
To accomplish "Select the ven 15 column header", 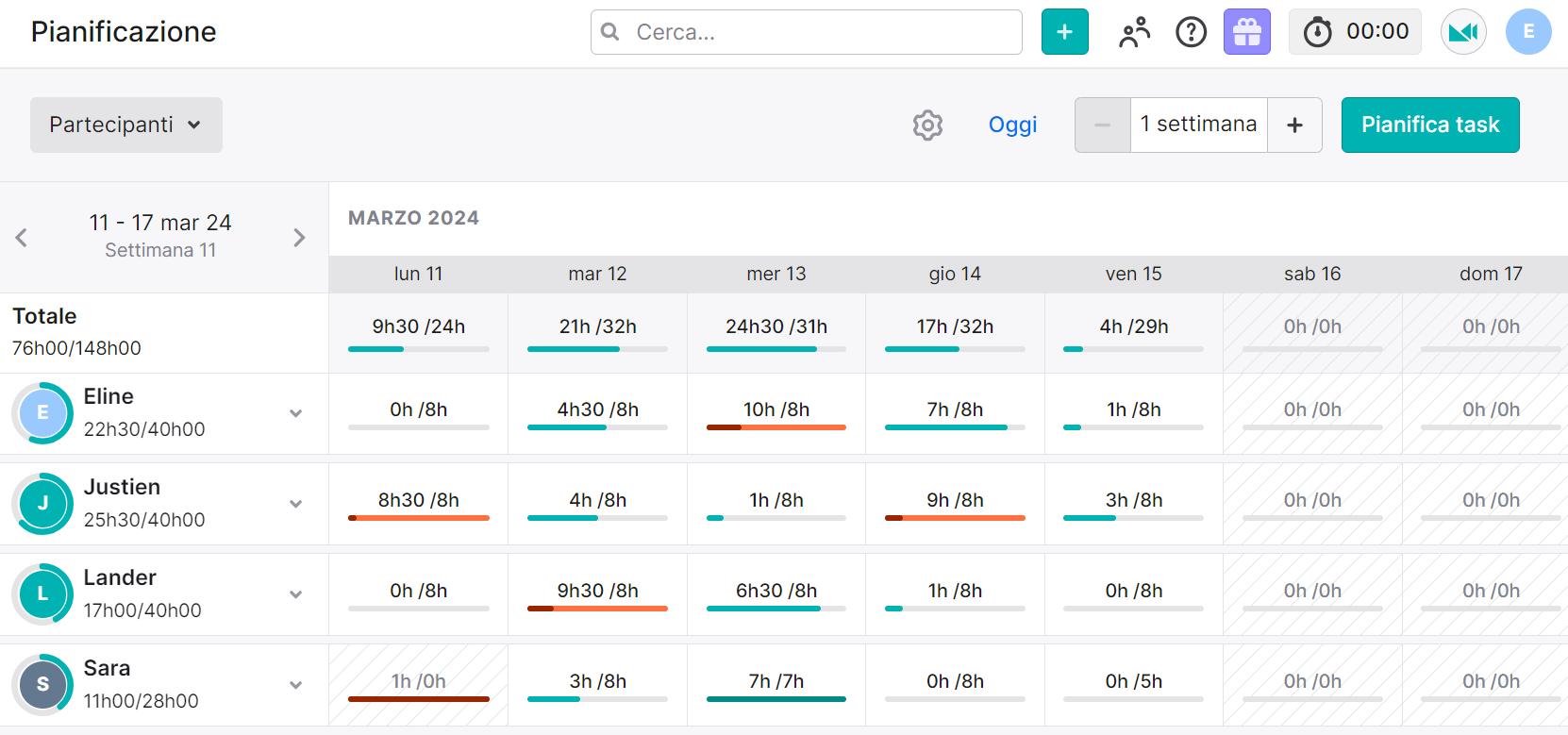I will pyautogui.click(x=1134, y=274).
